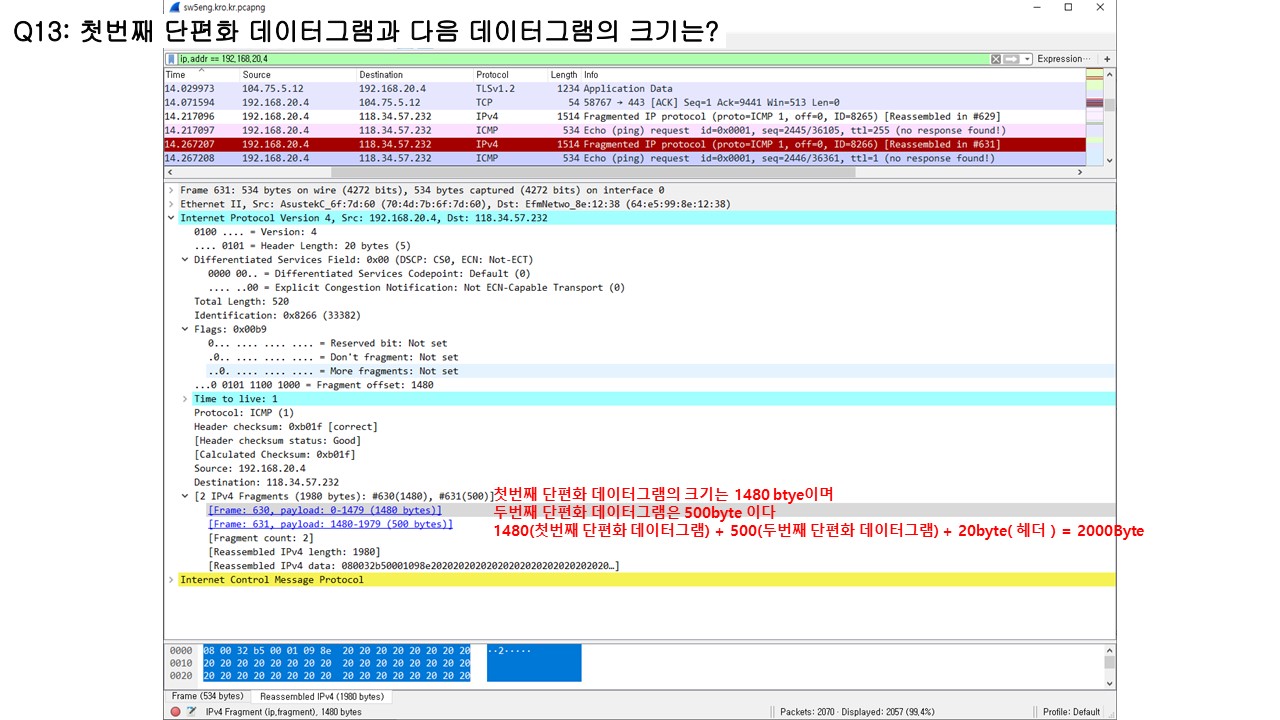The height and width of the screenshot is (720, 1280).
Task: Sort by the Length column header
Action: (x=563, y=75)
